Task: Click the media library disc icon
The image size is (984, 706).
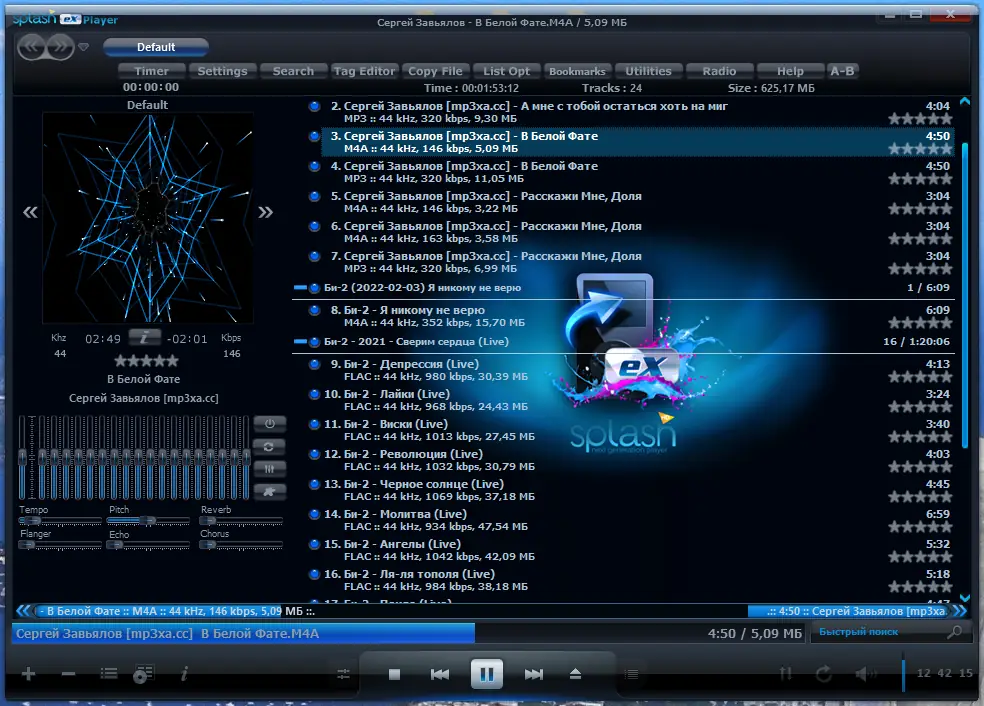Action: click(x=143, y=674)
